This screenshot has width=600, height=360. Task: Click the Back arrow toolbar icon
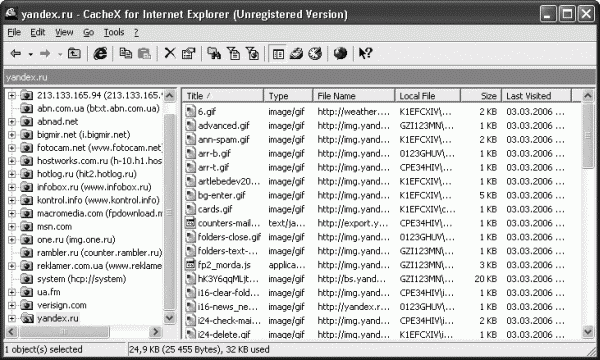tap(16, 54)
